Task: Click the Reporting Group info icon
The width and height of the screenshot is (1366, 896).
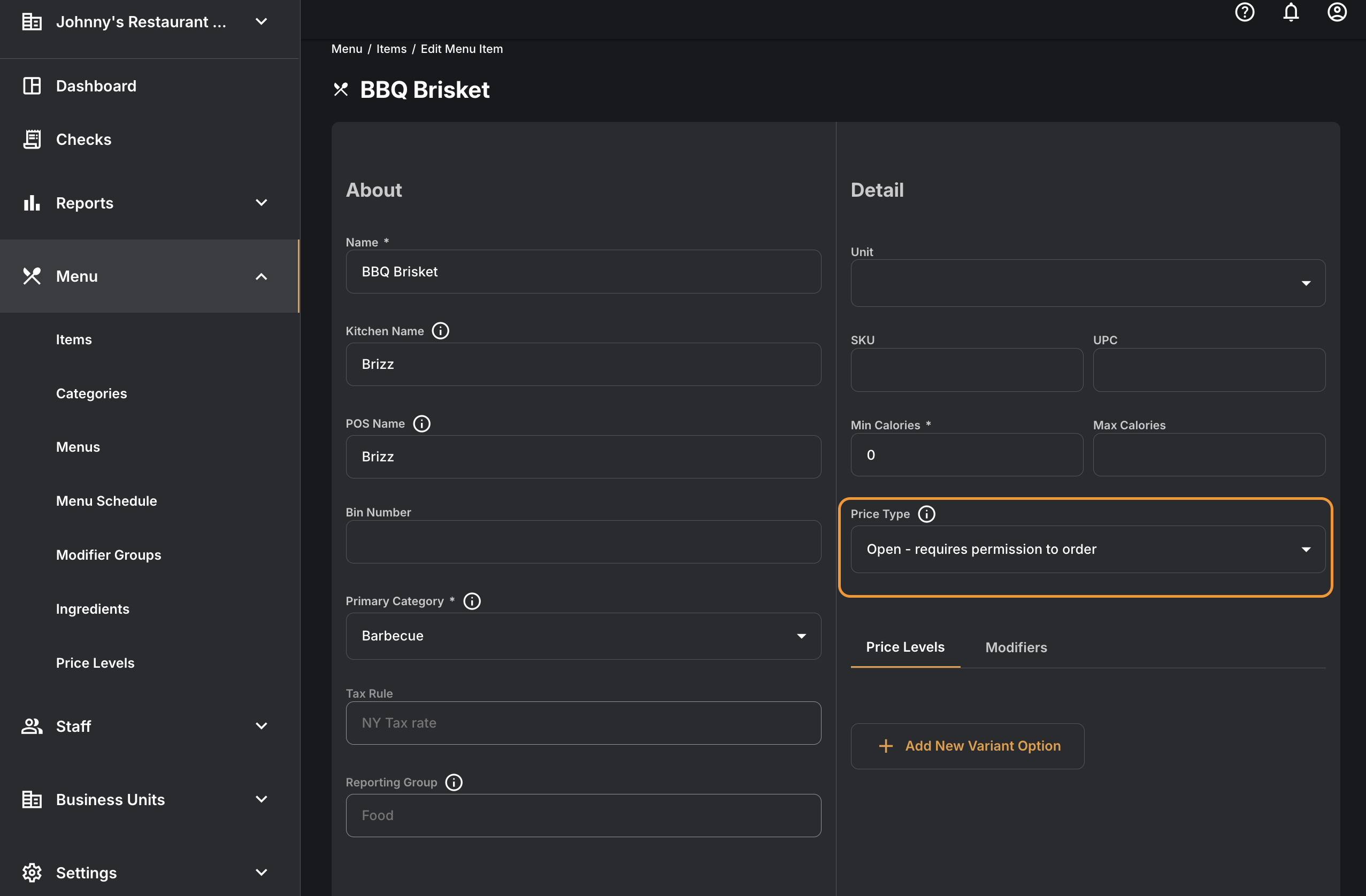Action: pyautogui.click(x=454, y=783)
